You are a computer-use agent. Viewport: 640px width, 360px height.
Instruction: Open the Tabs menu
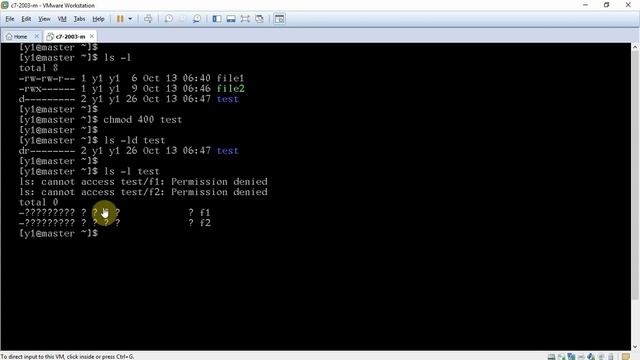pos(79,19)
